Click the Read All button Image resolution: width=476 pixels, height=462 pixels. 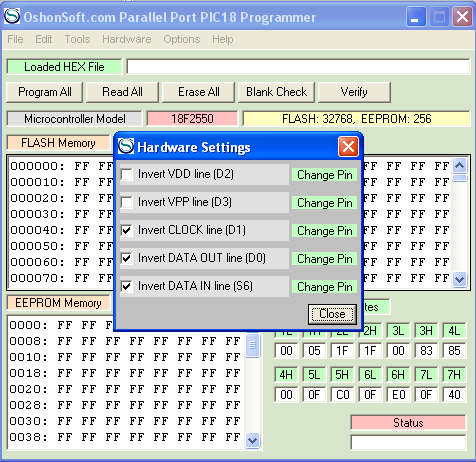coord(122,92)
